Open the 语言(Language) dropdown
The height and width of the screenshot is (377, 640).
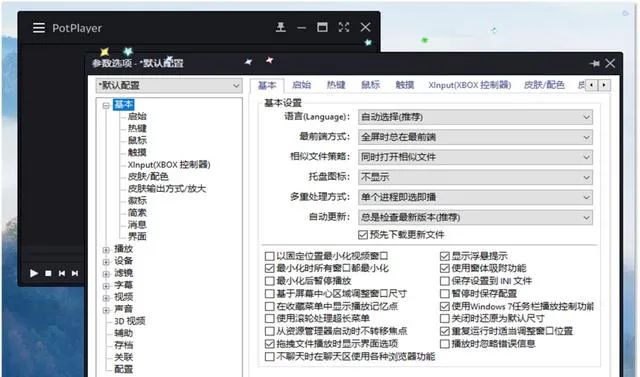point(475,117)
